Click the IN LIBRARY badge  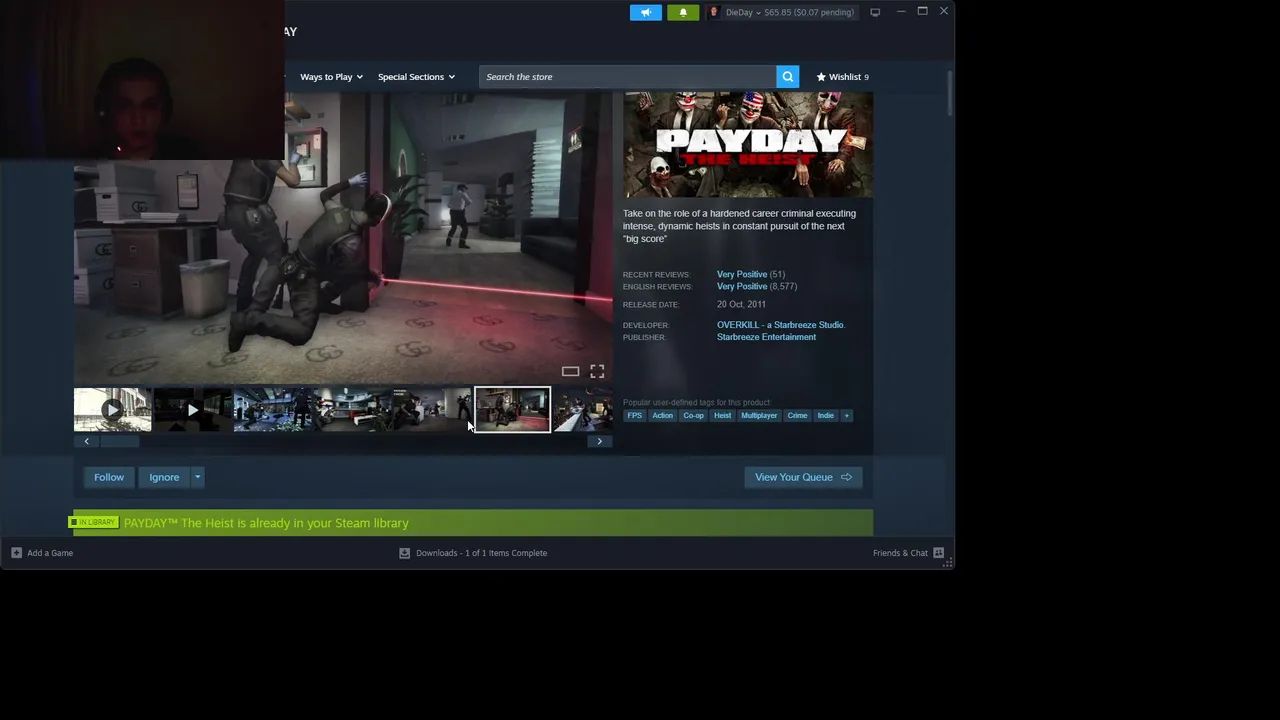[94, 522]
